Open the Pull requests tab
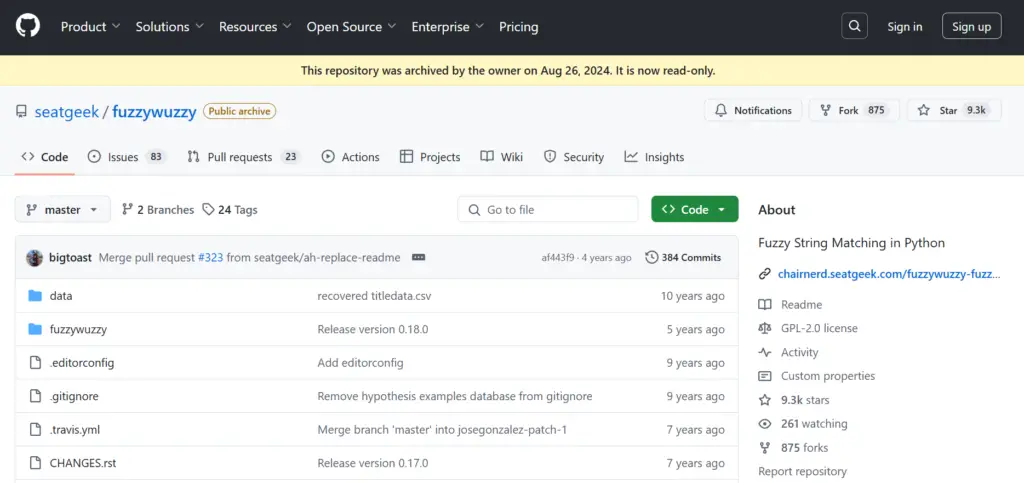The width and height of the screenshot is (1024, 483). tap(243, 157)
